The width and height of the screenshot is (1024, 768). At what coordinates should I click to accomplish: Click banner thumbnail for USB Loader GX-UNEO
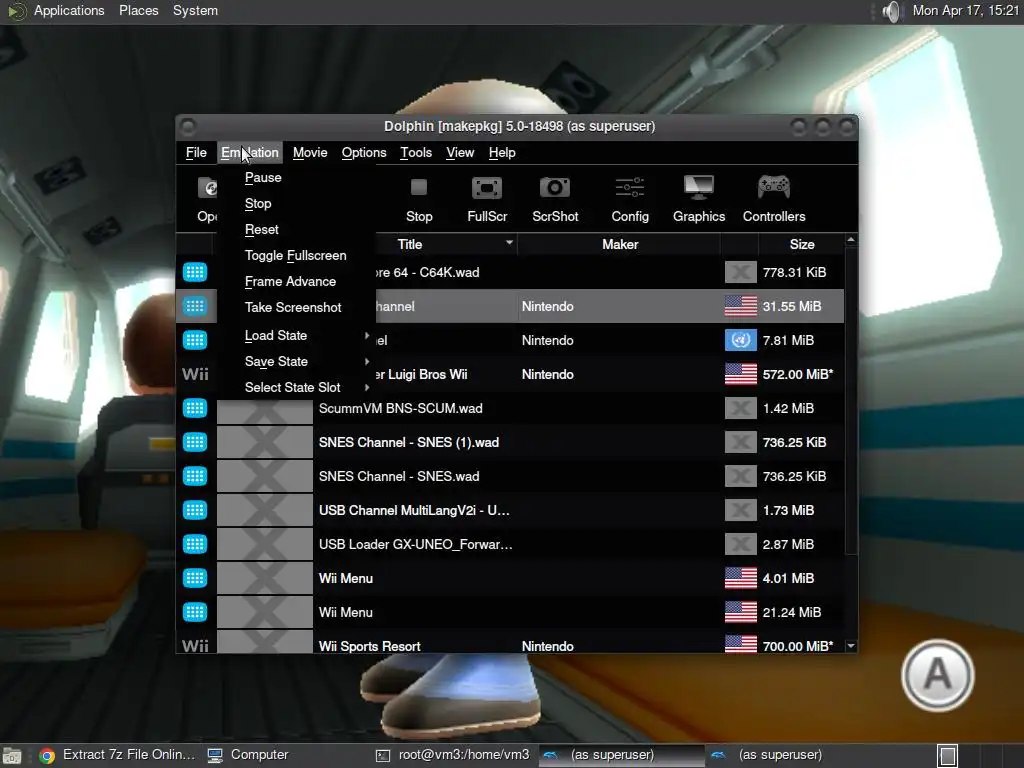(264, 544)
